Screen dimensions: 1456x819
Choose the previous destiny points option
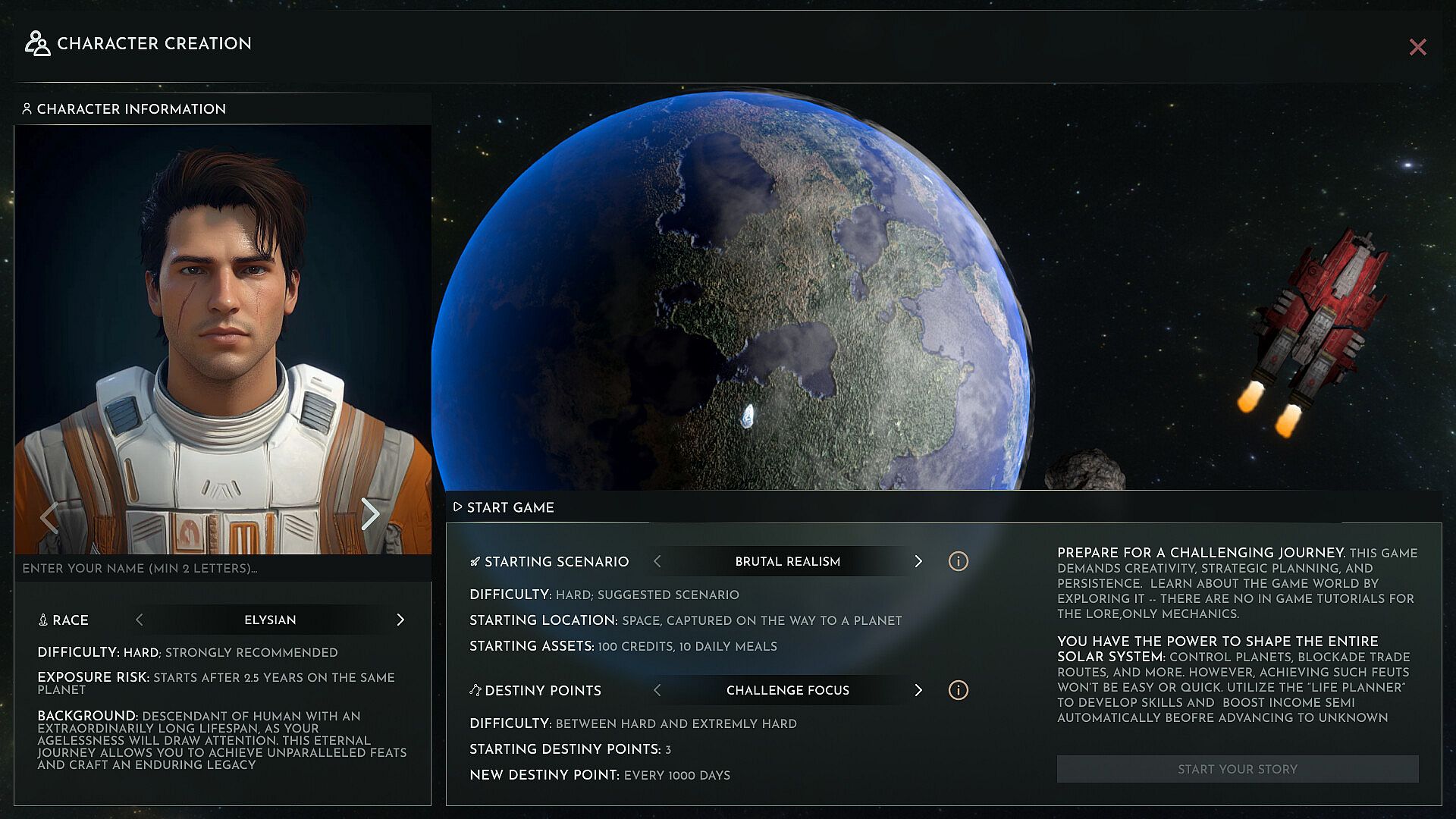tap(657, 690)
